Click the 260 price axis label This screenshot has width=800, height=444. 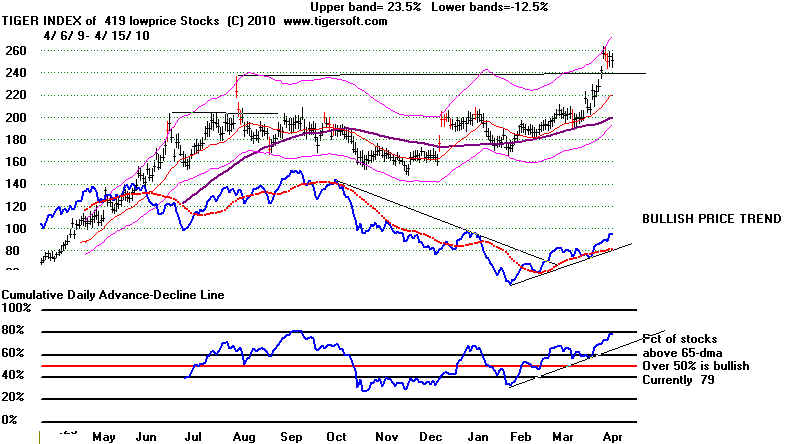point(15,51)
